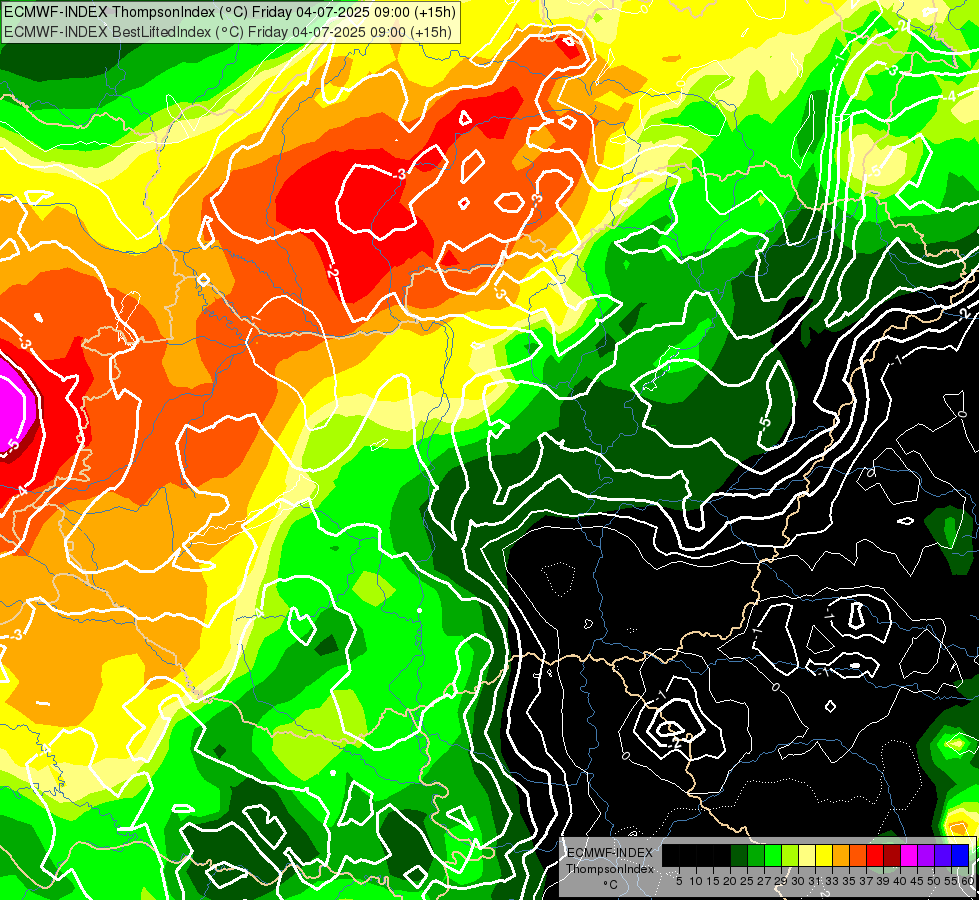Click the legend tick label 39
The width and height of the screenshot is (979, 900).
click(883, 881)
